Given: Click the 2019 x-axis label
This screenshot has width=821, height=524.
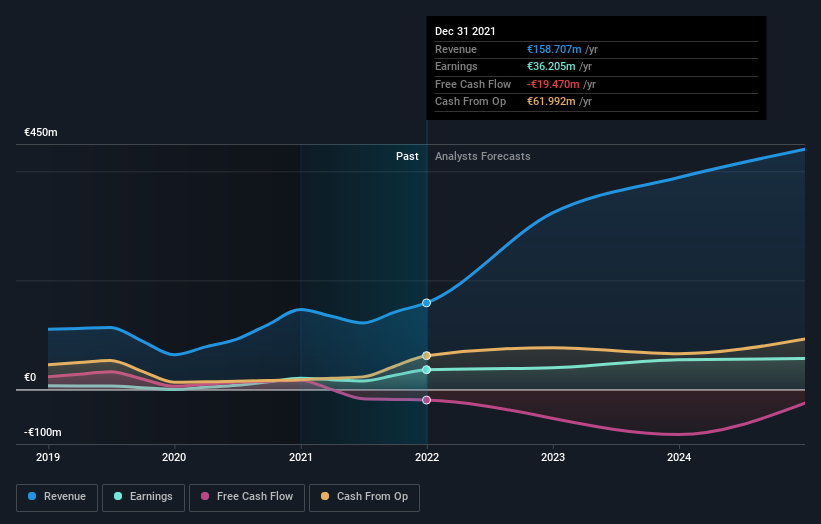Looking at the screenshot, I should coord(48,458).
